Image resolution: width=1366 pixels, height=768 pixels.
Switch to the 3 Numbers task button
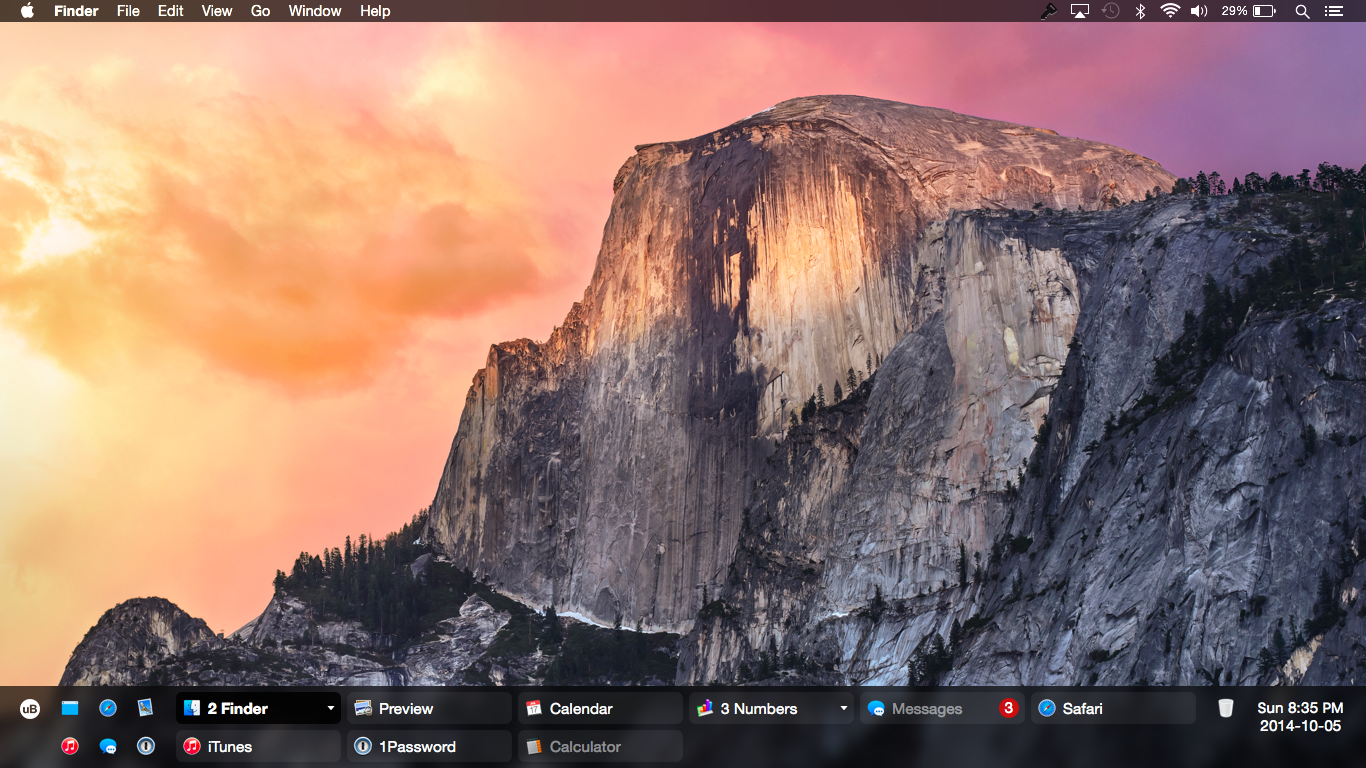point(771,708)
